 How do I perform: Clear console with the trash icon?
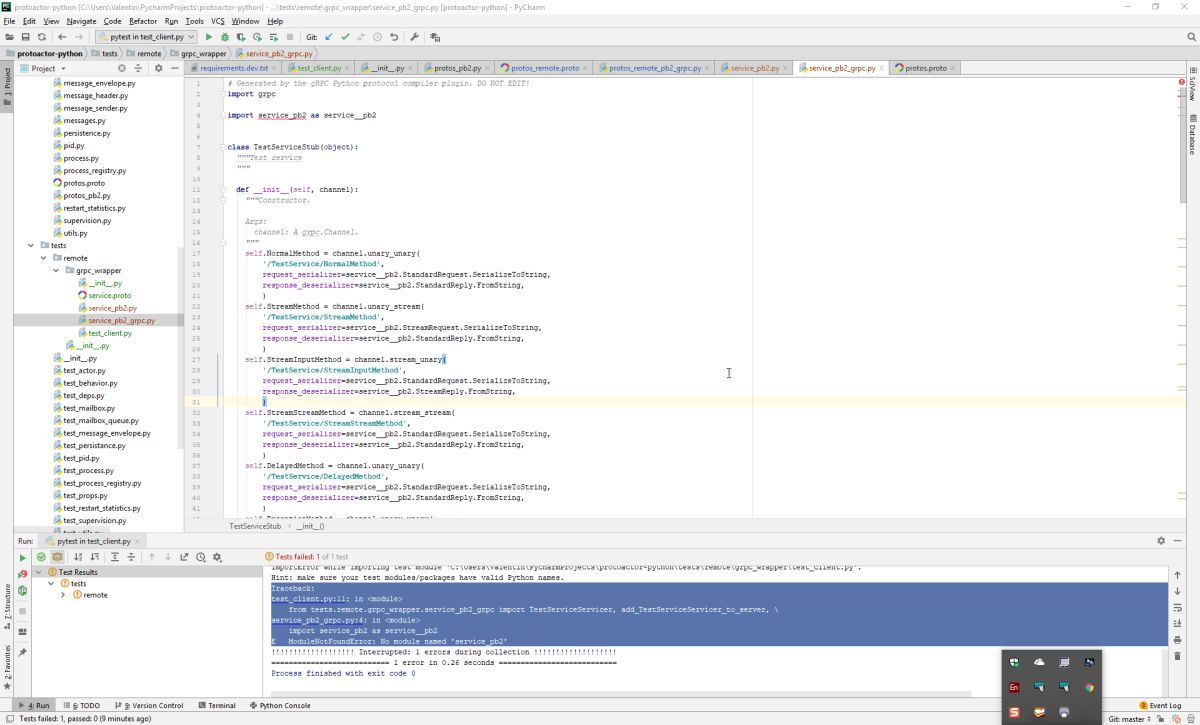(1177, 656)
